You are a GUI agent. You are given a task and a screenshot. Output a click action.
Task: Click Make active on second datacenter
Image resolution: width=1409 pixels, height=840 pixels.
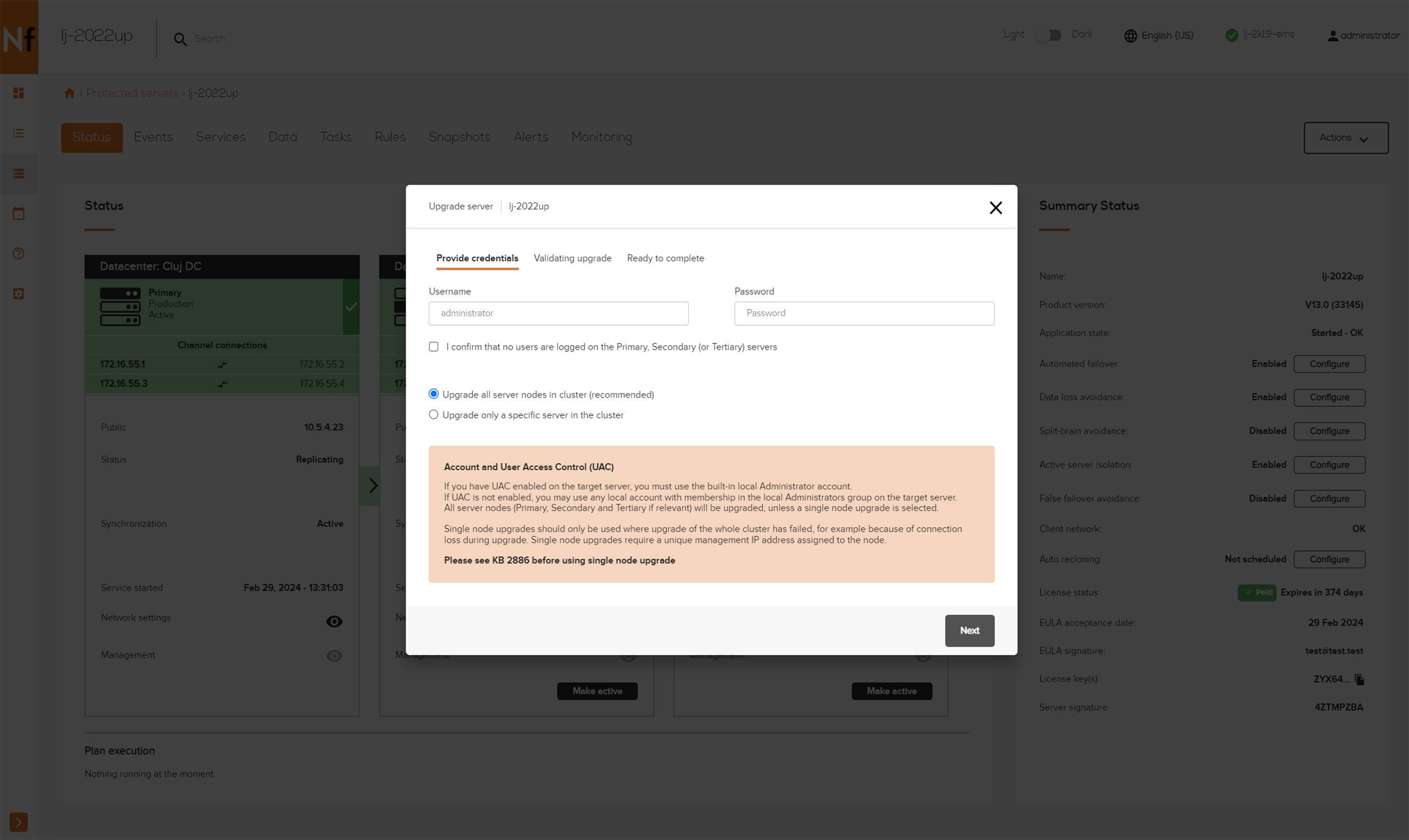point(598,692)
